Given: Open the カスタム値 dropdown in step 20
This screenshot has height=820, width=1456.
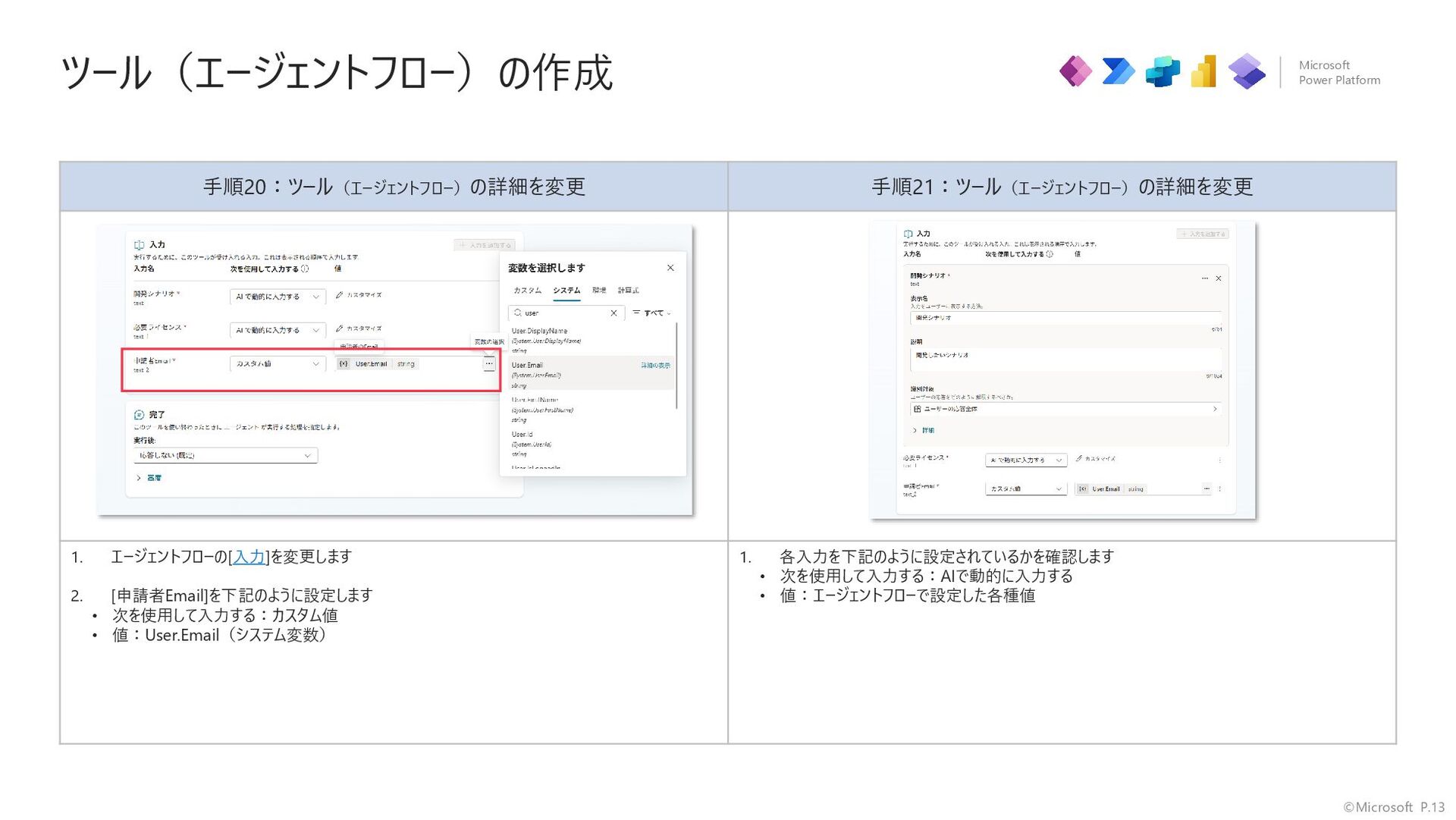Looking at the screenshot, I should tap(277, 364).
